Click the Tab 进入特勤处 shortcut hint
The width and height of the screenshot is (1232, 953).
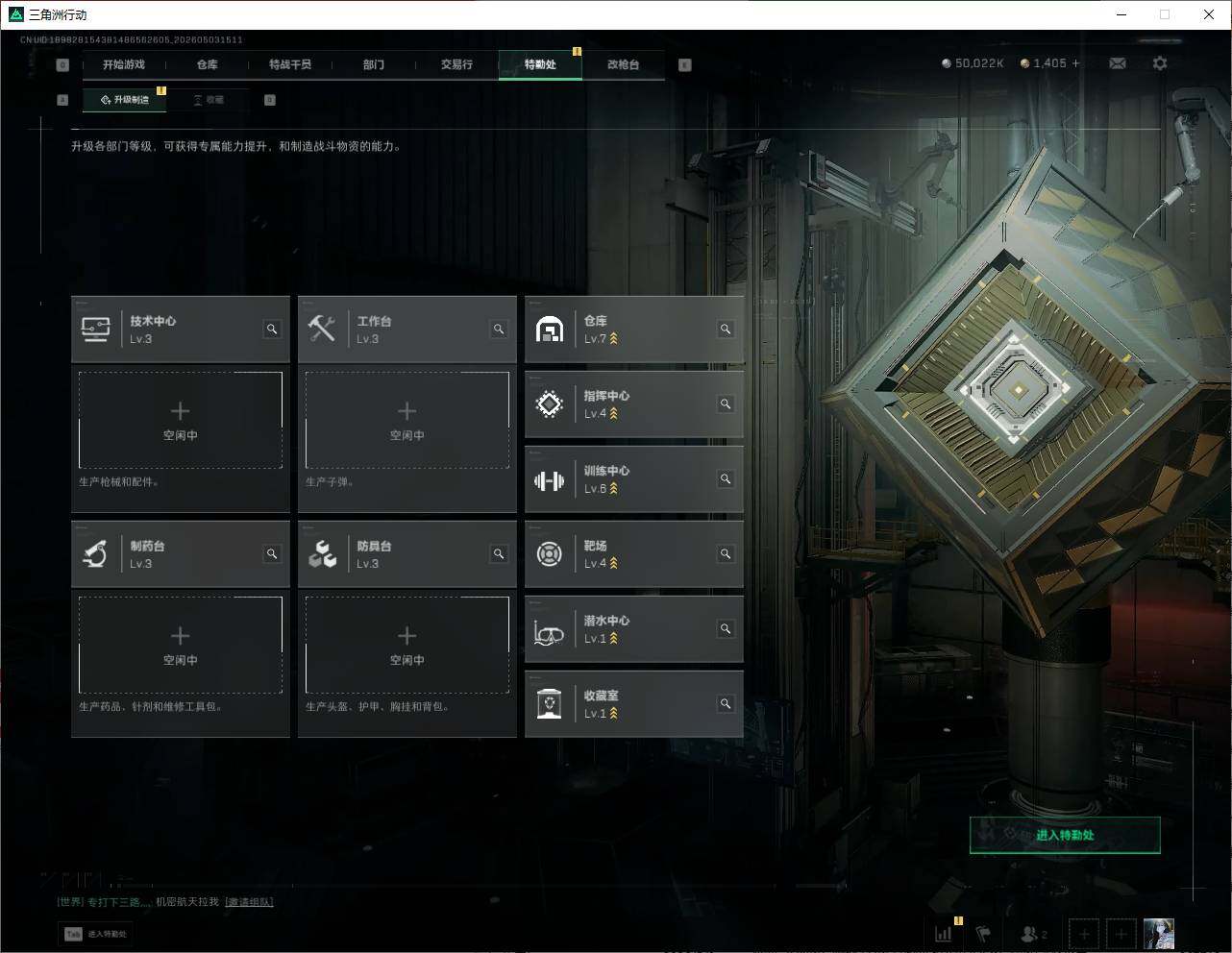[x=95, y=934]
